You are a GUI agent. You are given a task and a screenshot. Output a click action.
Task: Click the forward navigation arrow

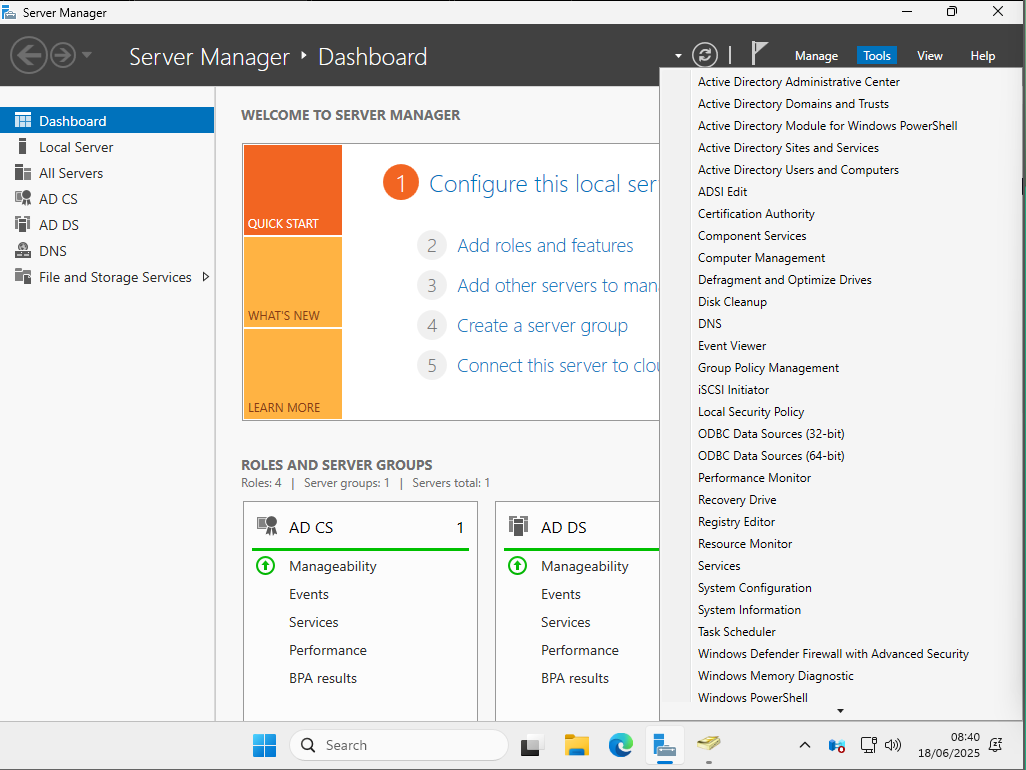63,56
